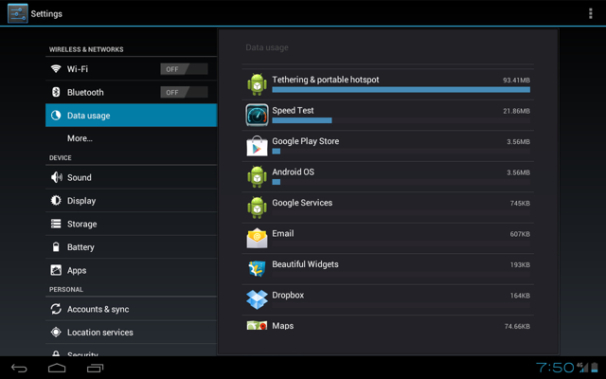The width and height of the screenshot is (606, 379).
Task: Tap the Email envelope icon
Action: point(257,238)
